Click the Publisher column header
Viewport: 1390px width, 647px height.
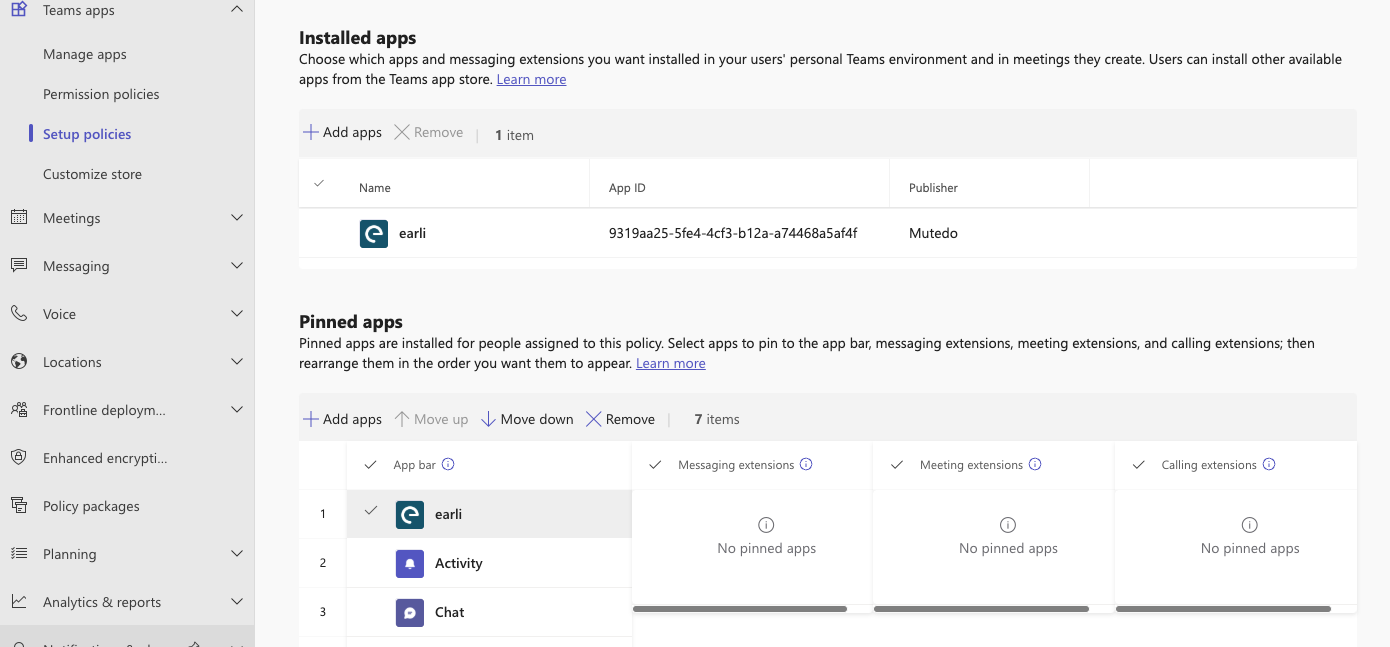pyautogui.click(x=933, y=187)
